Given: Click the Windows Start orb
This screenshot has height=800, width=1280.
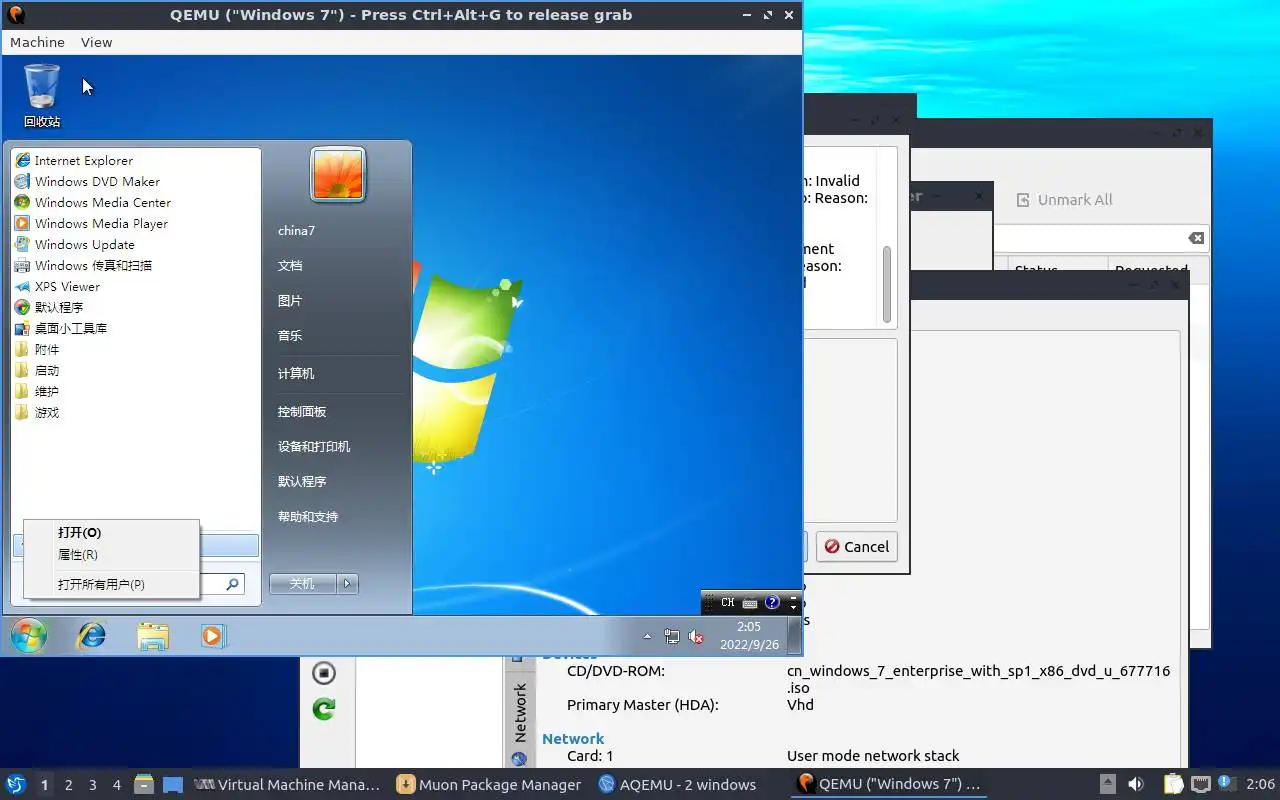Looking at the screenshot, I should click(28, 636).
